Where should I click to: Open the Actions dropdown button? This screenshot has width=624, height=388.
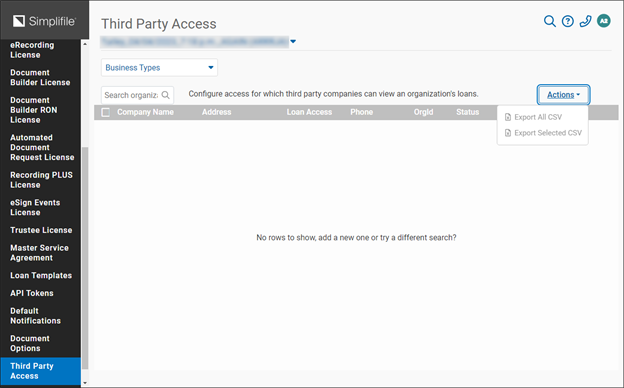(x=563, y=95)
